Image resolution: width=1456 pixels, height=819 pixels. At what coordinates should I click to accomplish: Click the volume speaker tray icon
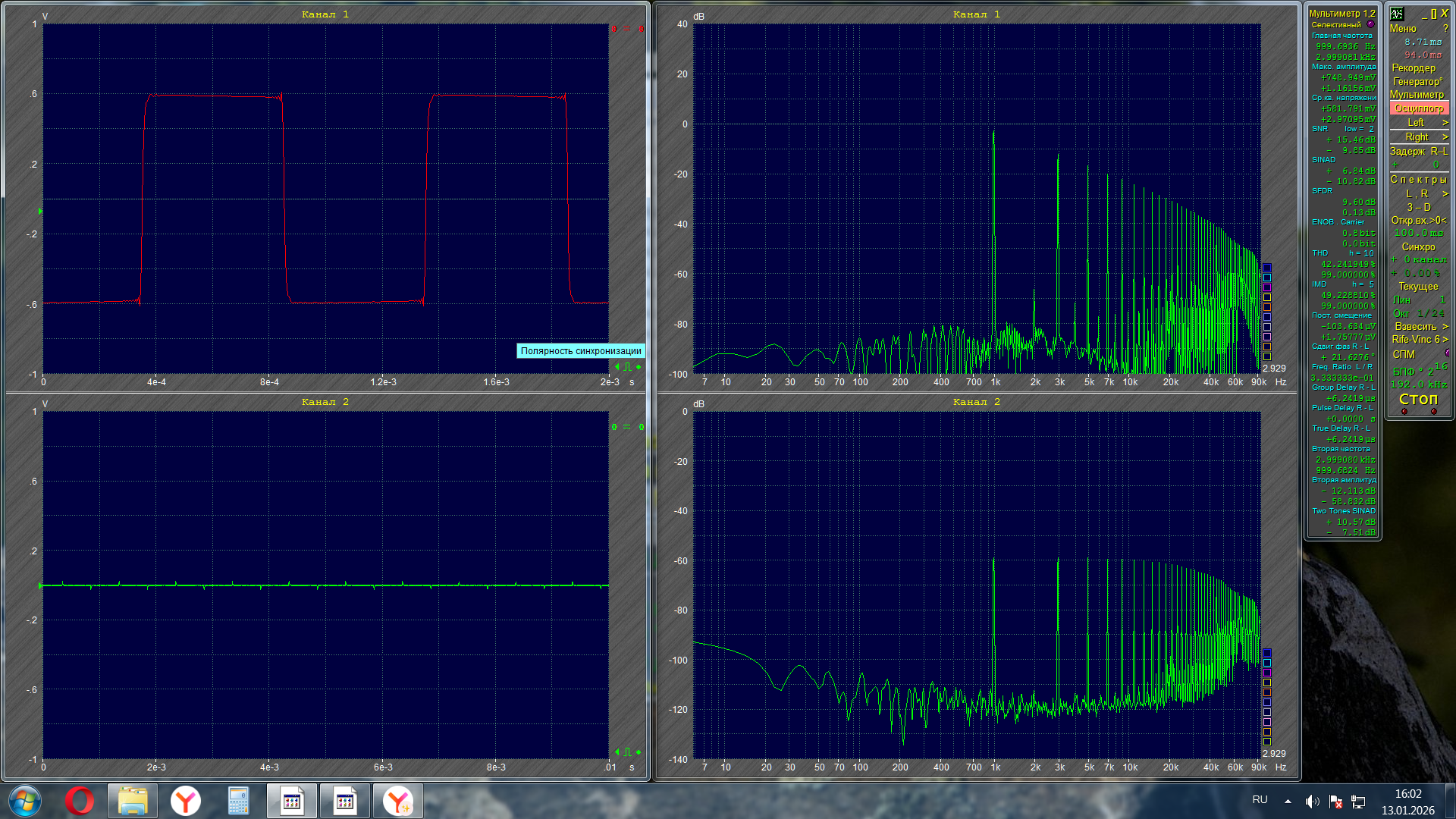[1312, 801]
